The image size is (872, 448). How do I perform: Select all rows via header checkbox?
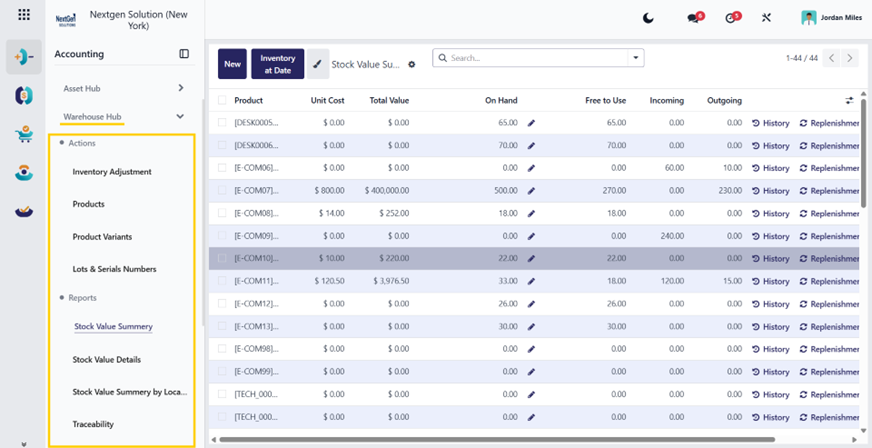coord(222,100)
